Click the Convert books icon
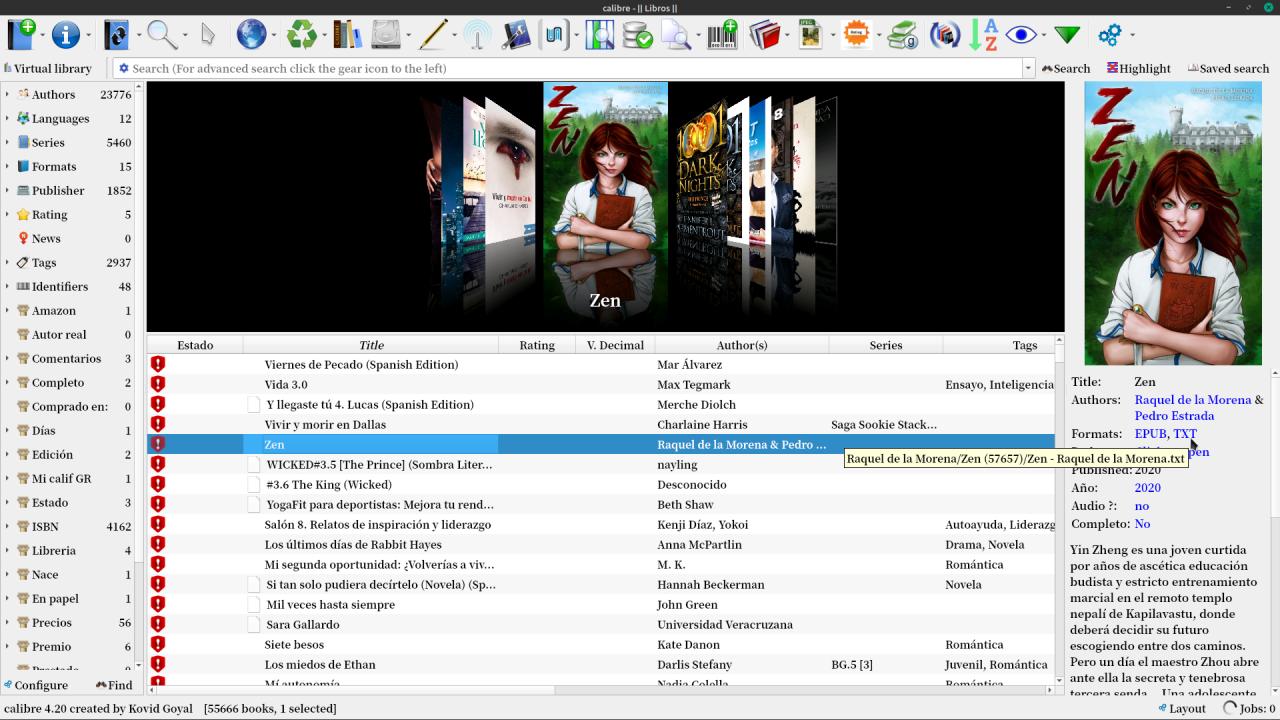The height and width of the screenshot is (720, 1280). [116, 35]
